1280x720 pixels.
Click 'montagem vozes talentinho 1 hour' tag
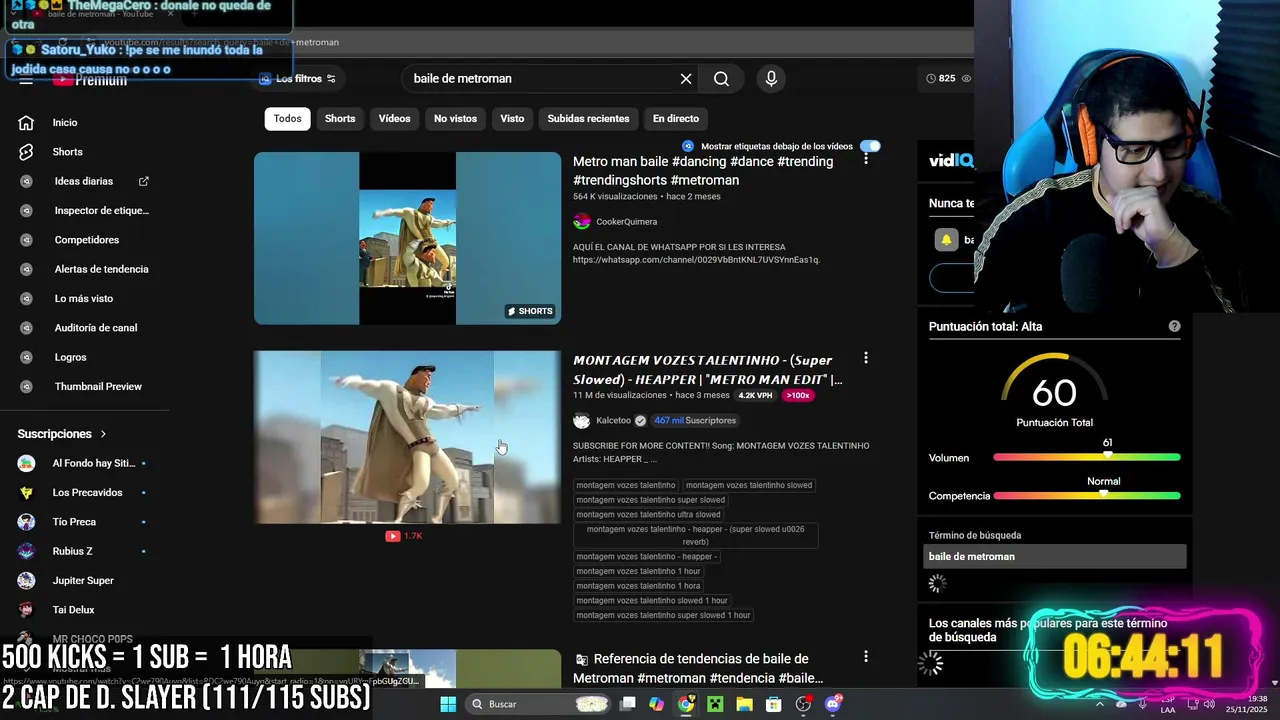638,571
